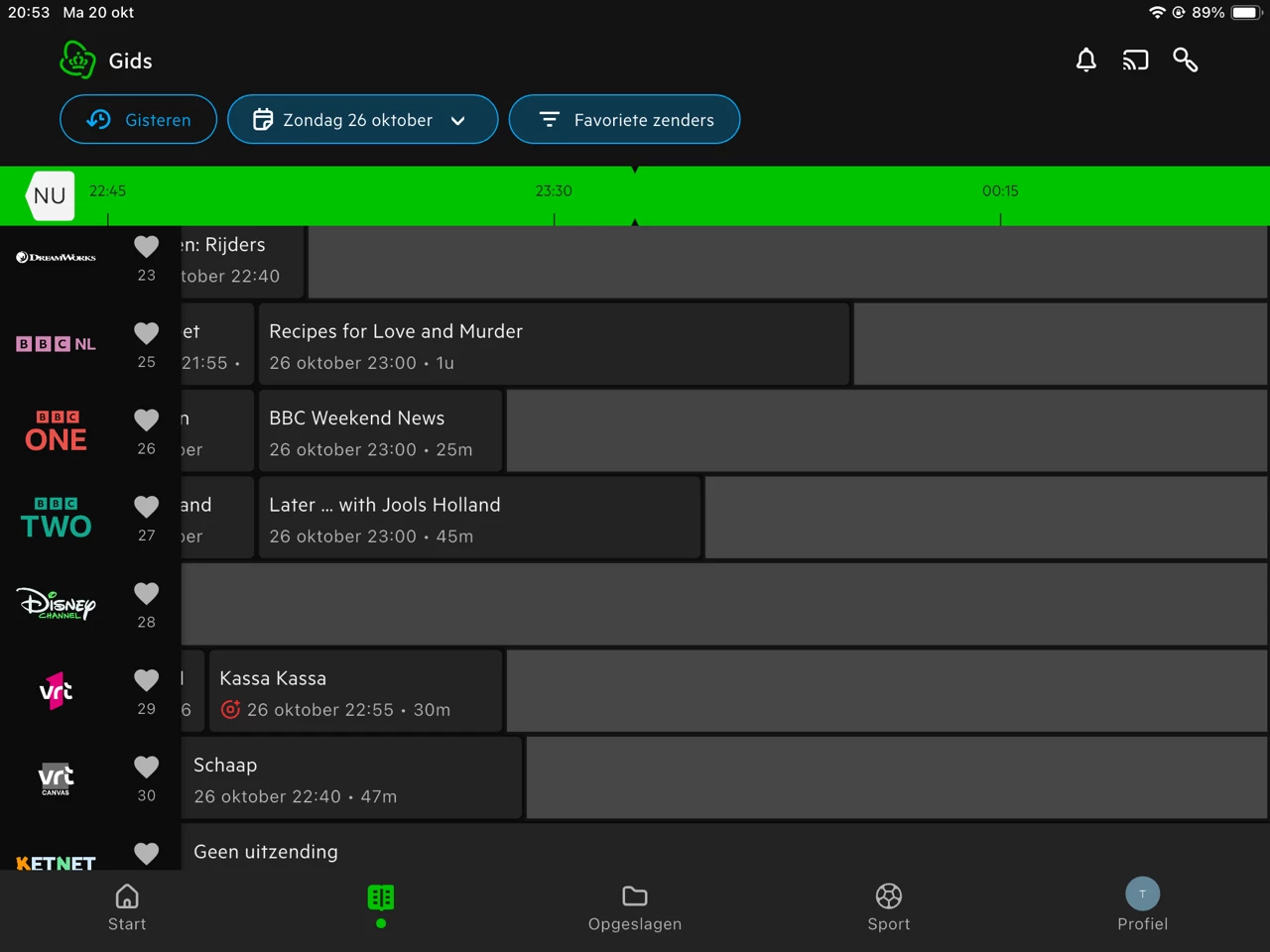Screen dimensions: 1270x952
Task: Open Sport tab
Action: (889, 907)
